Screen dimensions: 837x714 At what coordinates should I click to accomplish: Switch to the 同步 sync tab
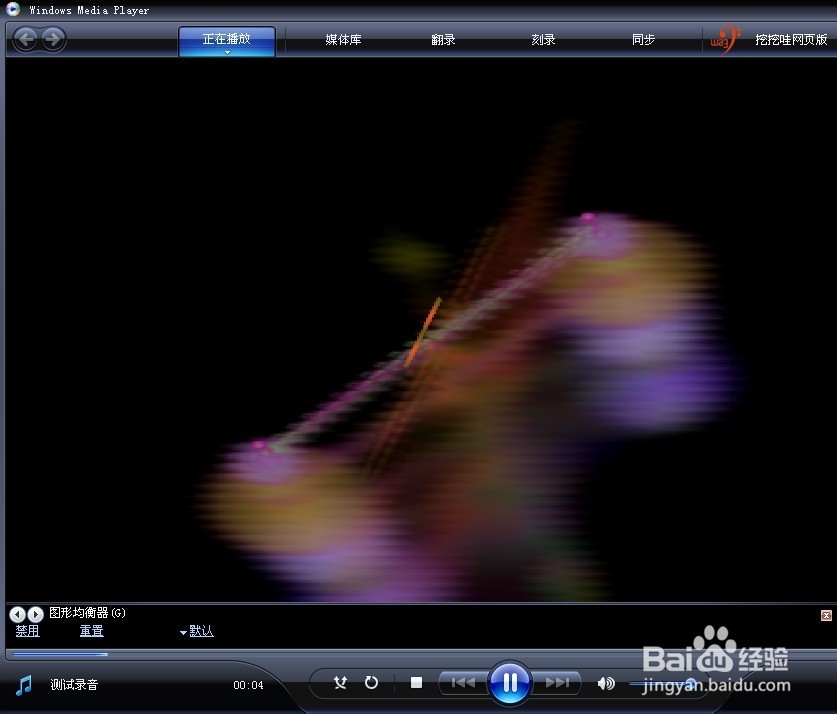coord(643,39)
